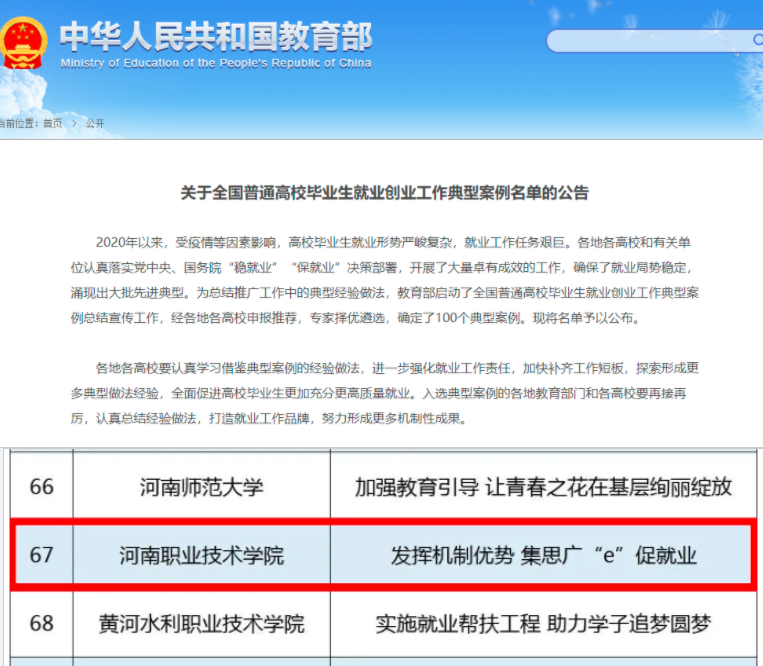Select cell 河南师范大学
The height and width of the screenshot is (666, 763).
click(x=201, y=486)
